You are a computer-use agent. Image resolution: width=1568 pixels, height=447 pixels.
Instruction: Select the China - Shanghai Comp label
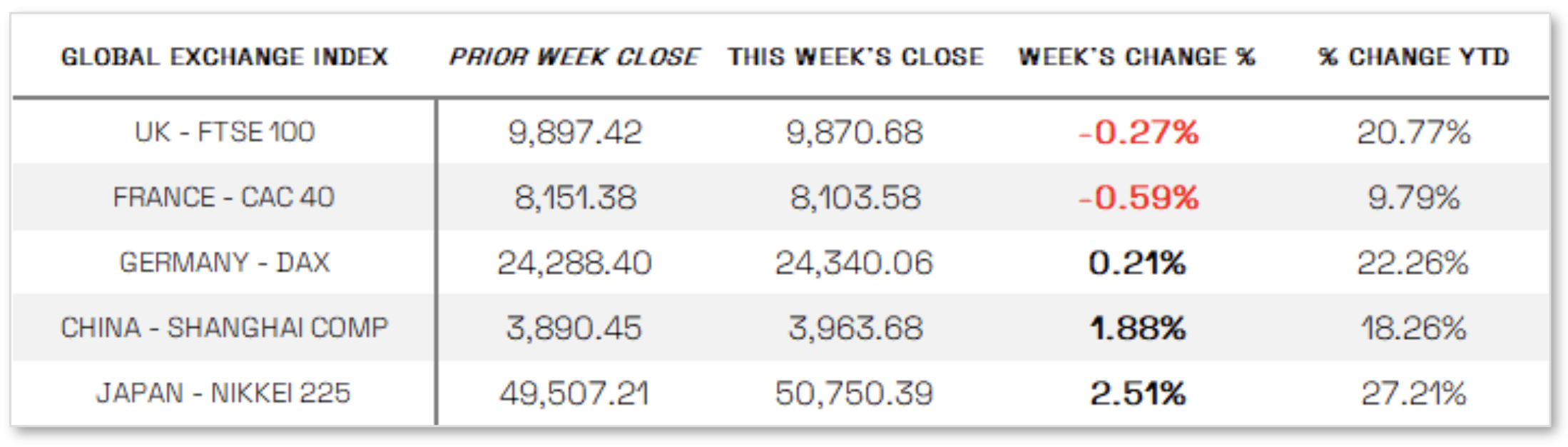224,328
